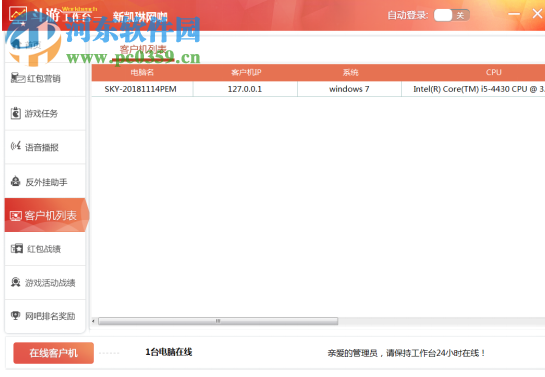Viewport: 545px width, 377px height.
Task: Click the 反外挂助手 sidebar icon
Action: coord(16,181)
